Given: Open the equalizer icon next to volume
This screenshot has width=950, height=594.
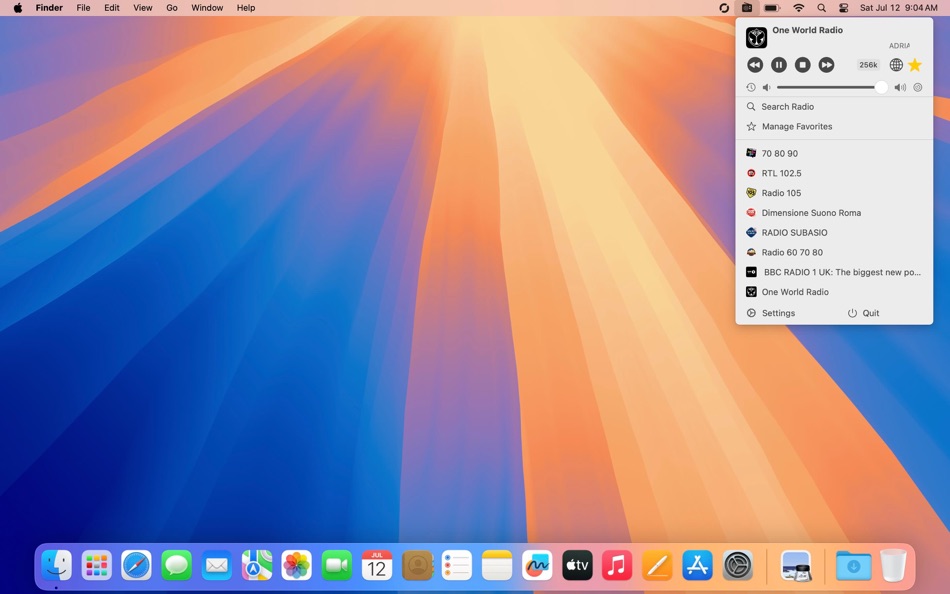Looking at the screenshot, I should coord(917,87).
